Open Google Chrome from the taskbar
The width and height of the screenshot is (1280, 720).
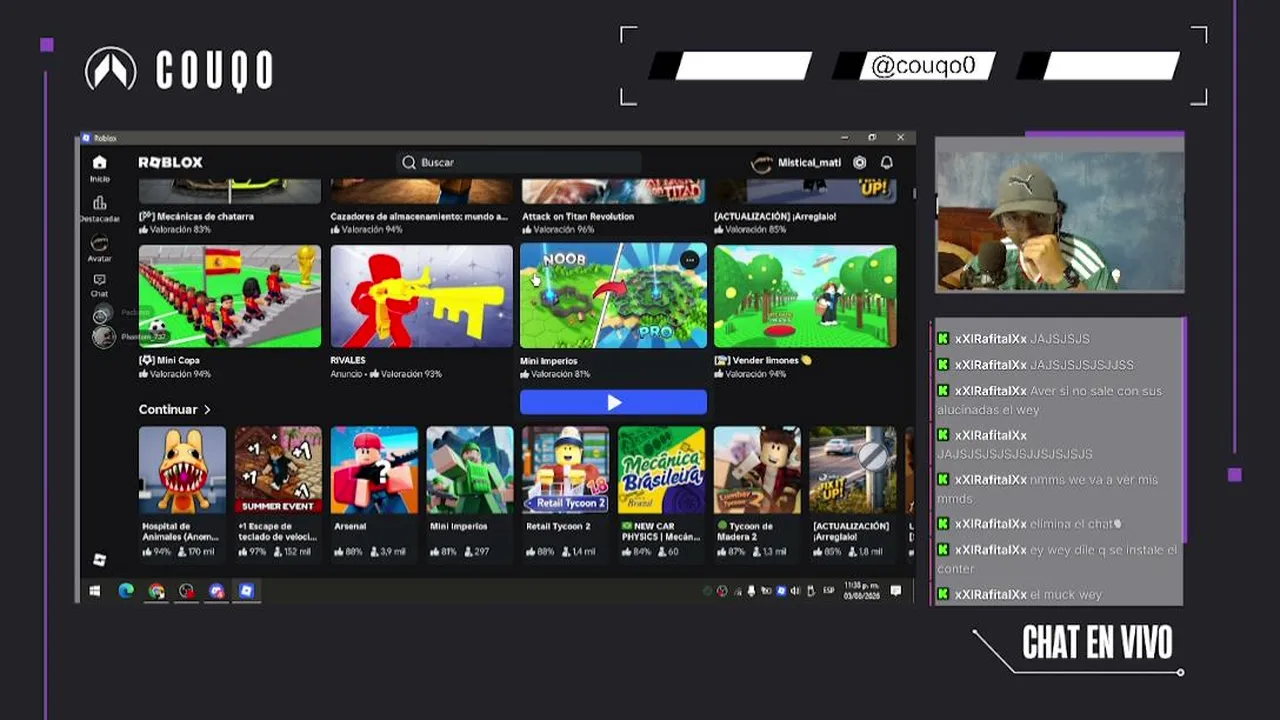click(157, 591)
